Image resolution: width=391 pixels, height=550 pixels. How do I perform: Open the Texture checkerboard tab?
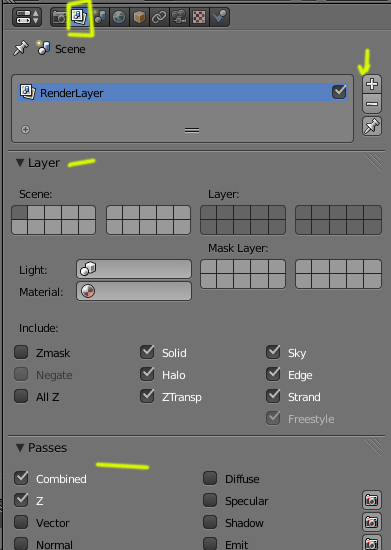tap(199, 16)
